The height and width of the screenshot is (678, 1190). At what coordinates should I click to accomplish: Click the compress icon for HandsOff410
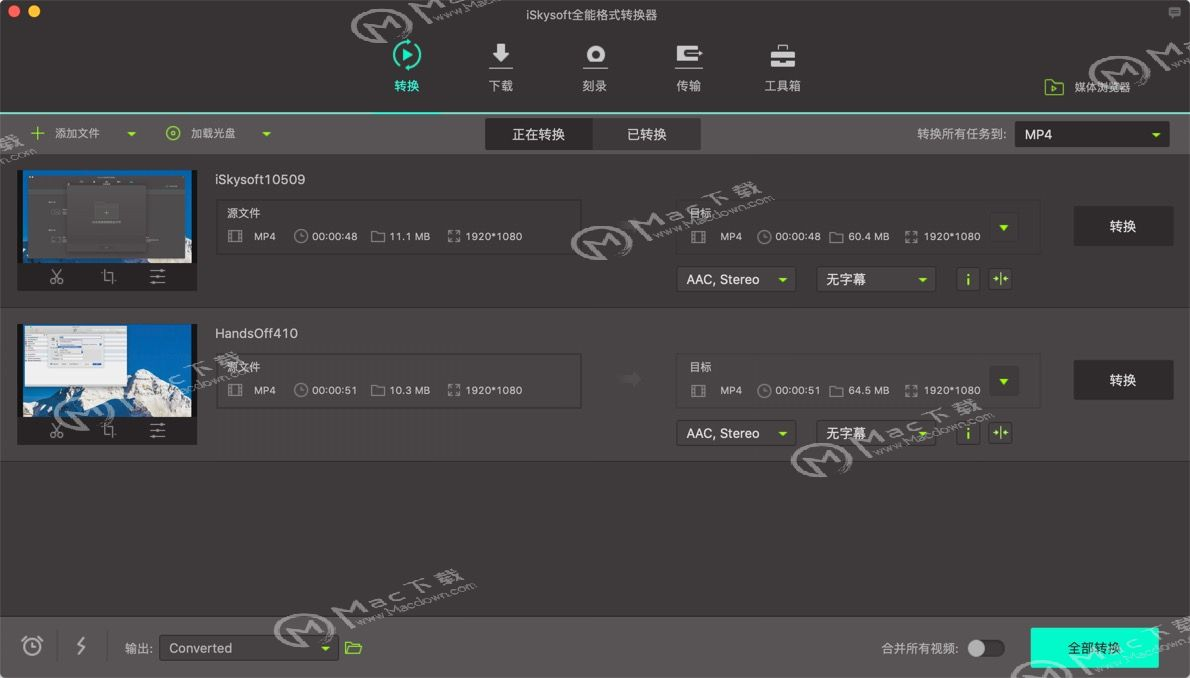coord(1000,433)
